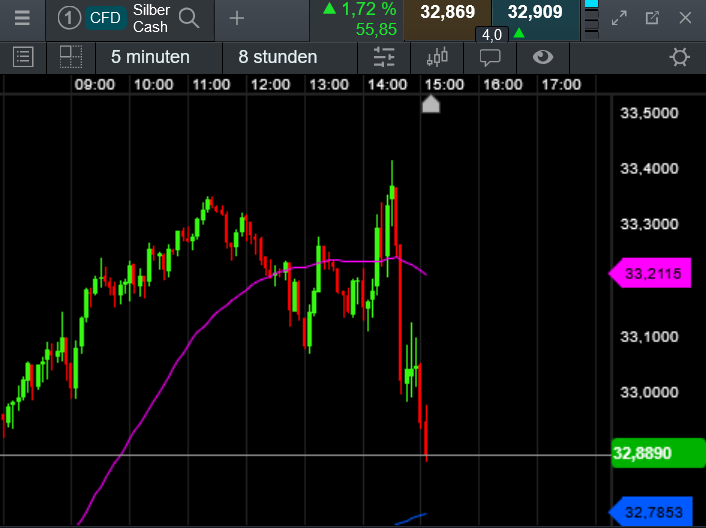The height and width of the screenshot is (528, 706).
Task: Close the chart panel
Action: coord(685,18)
